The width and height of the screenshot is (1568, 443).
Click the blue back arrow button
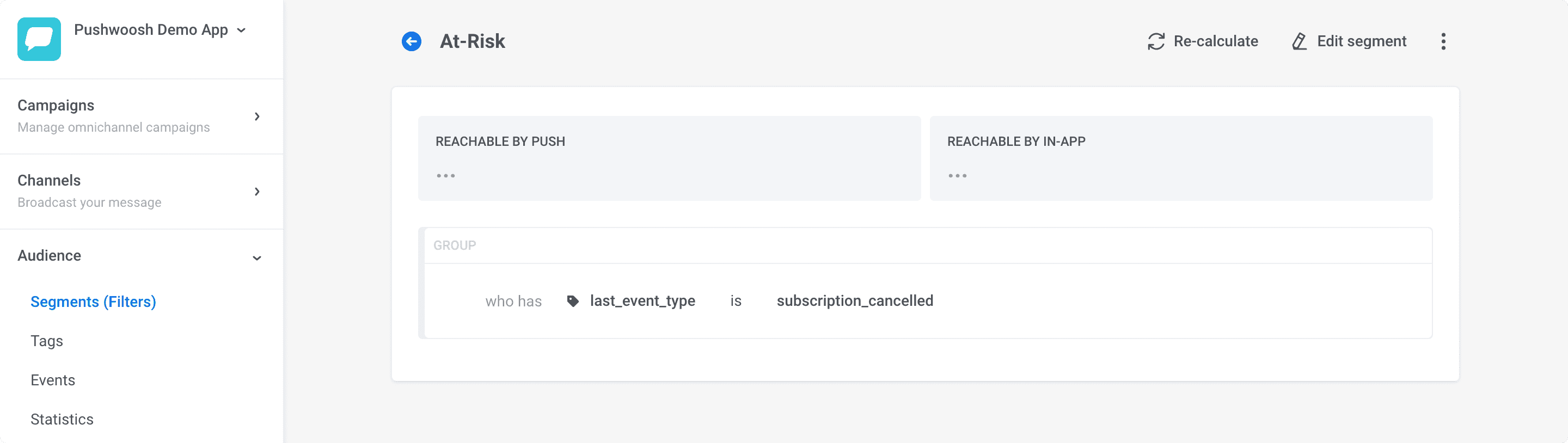tap(412, 41)
